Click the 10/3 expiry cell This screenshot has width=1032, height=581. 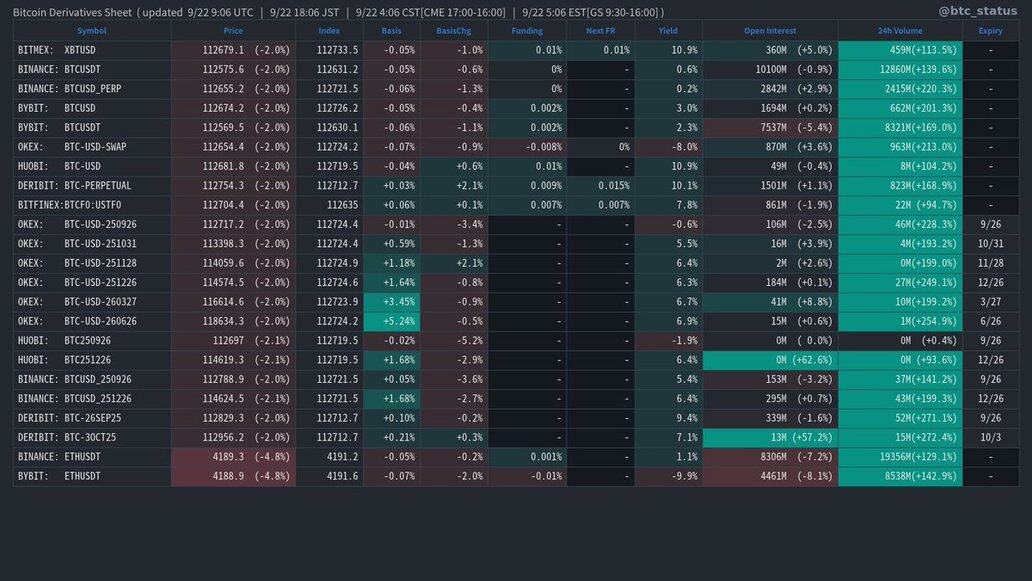(991, 438)
